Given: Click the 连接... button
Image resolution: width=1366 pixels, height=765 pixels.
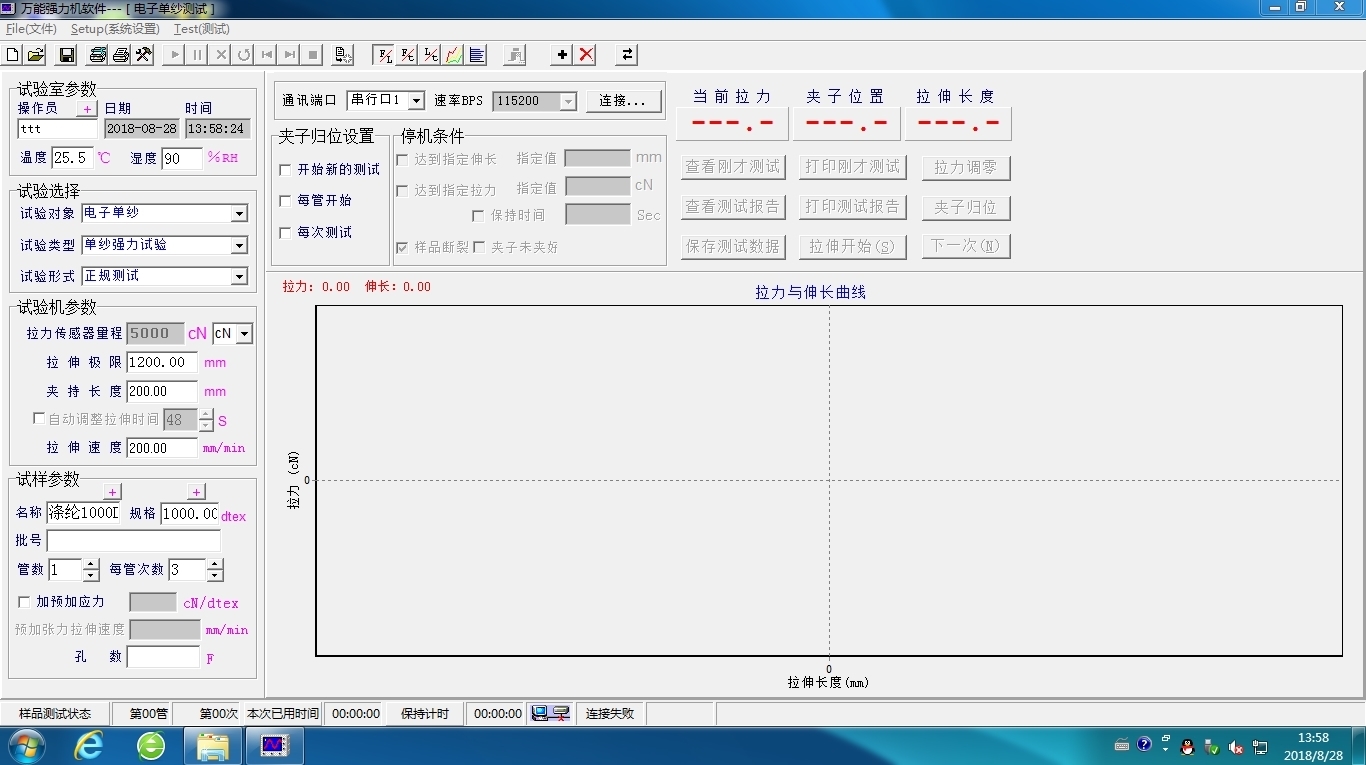Looking at the screenshot, I should [x=624, y=101].
